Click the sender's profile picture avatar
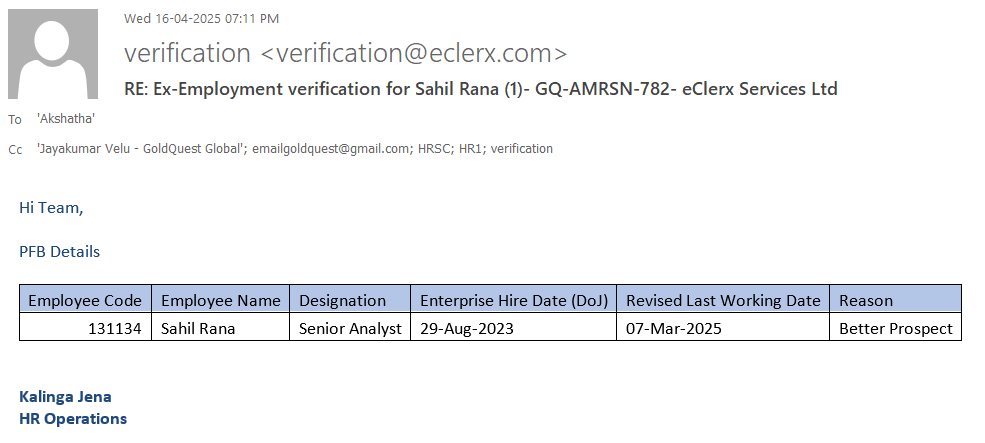Viewport: 985px width, 443px height. pos(53,53)
